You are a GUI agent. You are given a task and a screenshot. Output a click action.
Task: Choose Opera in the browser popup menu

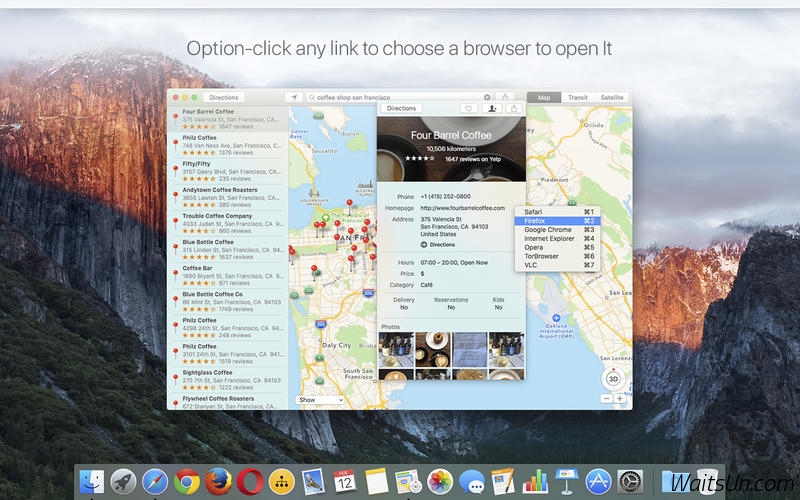click(x=558, y=247)
